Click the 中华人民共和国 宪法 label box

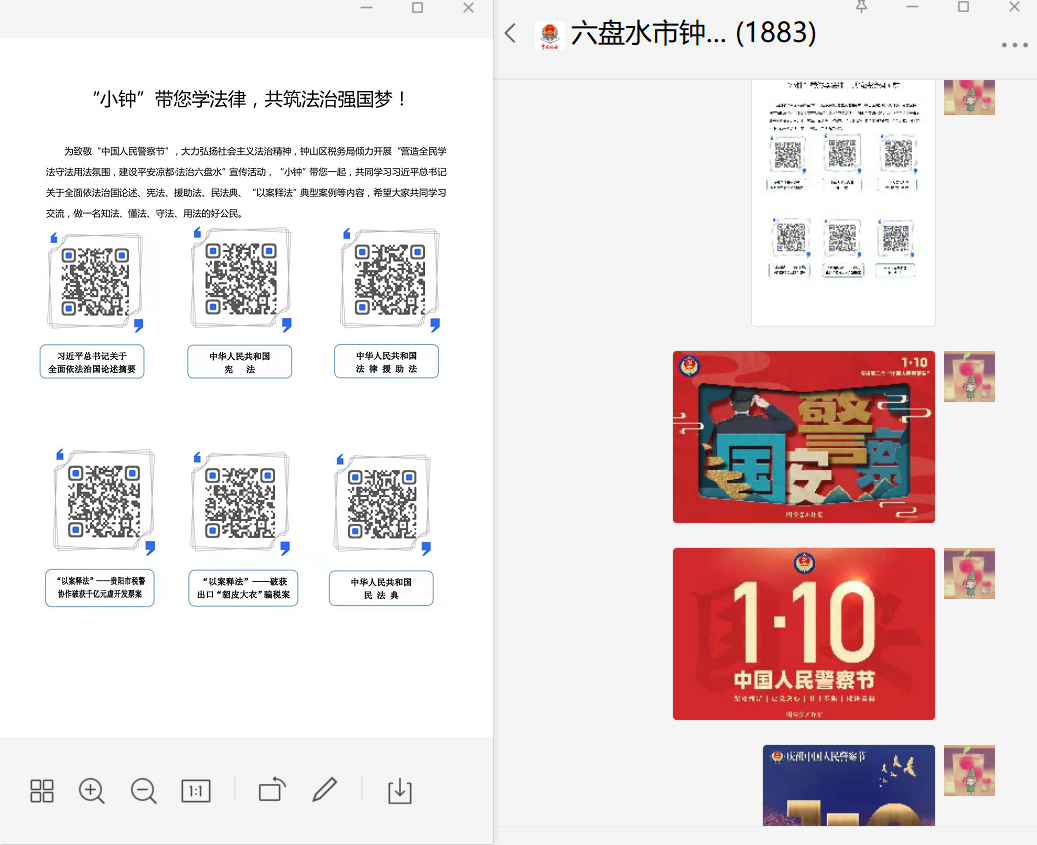[239, 362]
